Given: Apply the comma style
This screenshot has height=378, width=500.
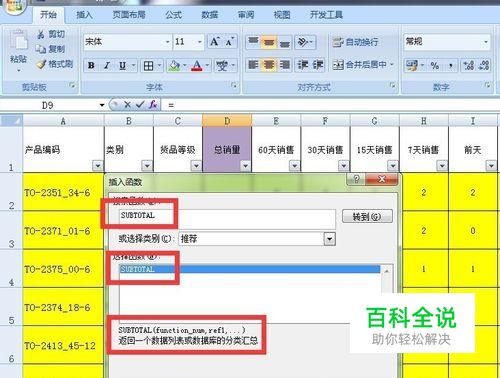Looking at the screenshot, I should (x=450, y=65).
